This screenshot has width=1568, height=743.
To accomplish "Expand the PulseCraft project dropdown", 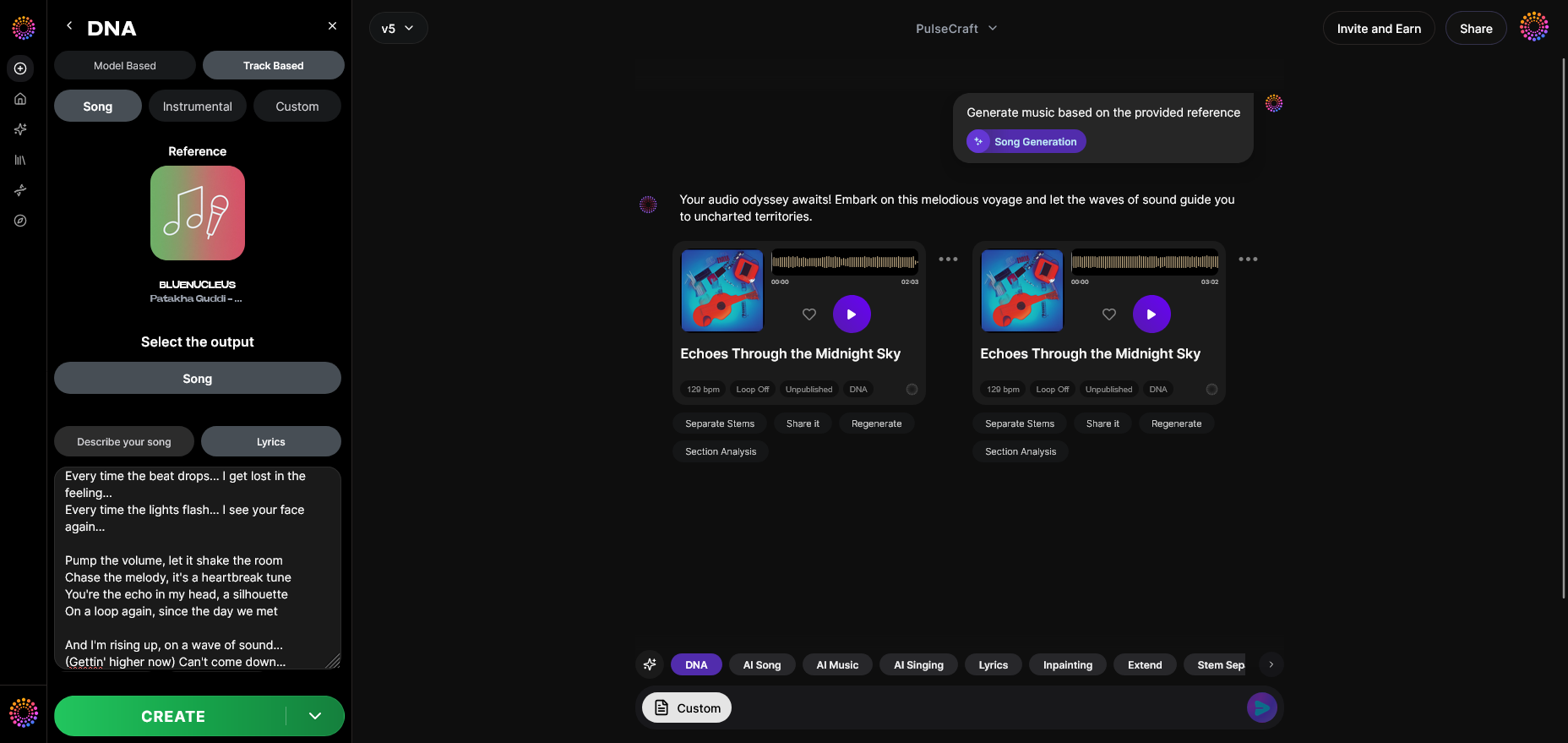I will 956,28.
